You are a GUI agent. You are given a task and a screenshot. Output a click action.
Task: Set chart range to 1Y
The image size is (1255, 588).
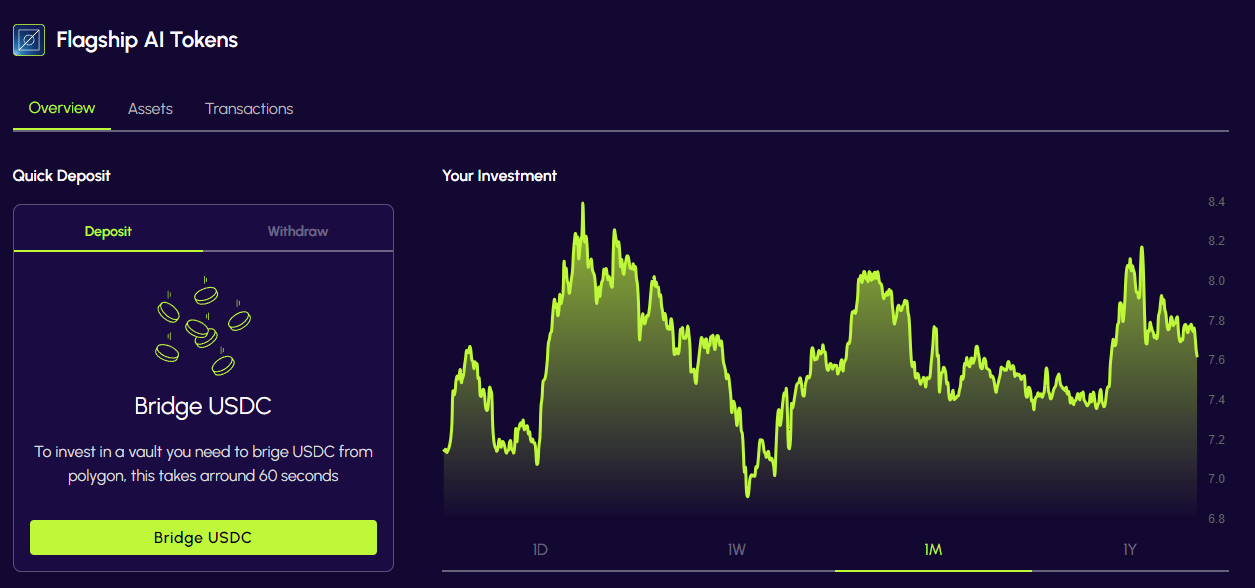click(1130, 550)
